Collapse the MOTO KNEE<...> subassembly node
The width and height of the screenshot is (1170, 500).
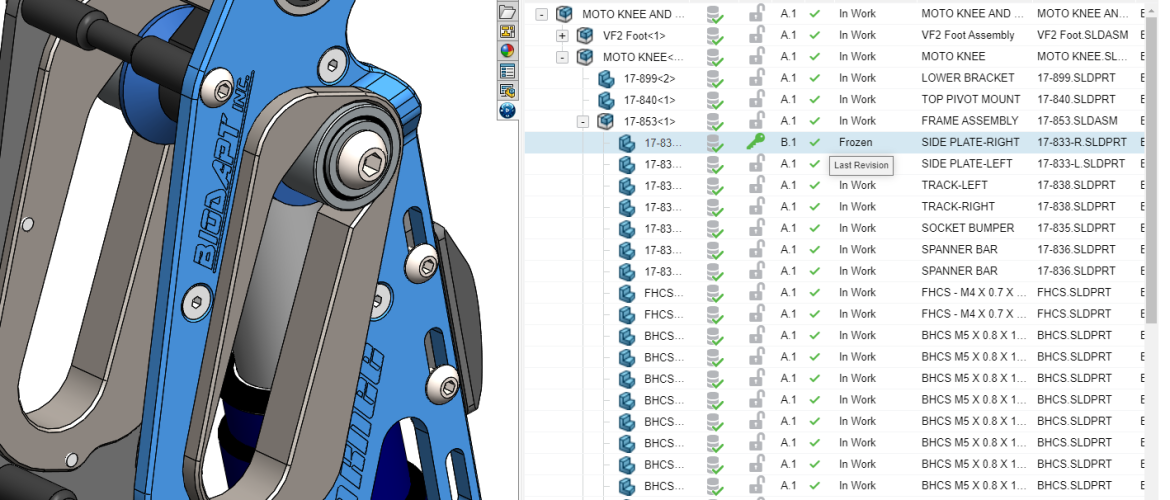point(562,57)
